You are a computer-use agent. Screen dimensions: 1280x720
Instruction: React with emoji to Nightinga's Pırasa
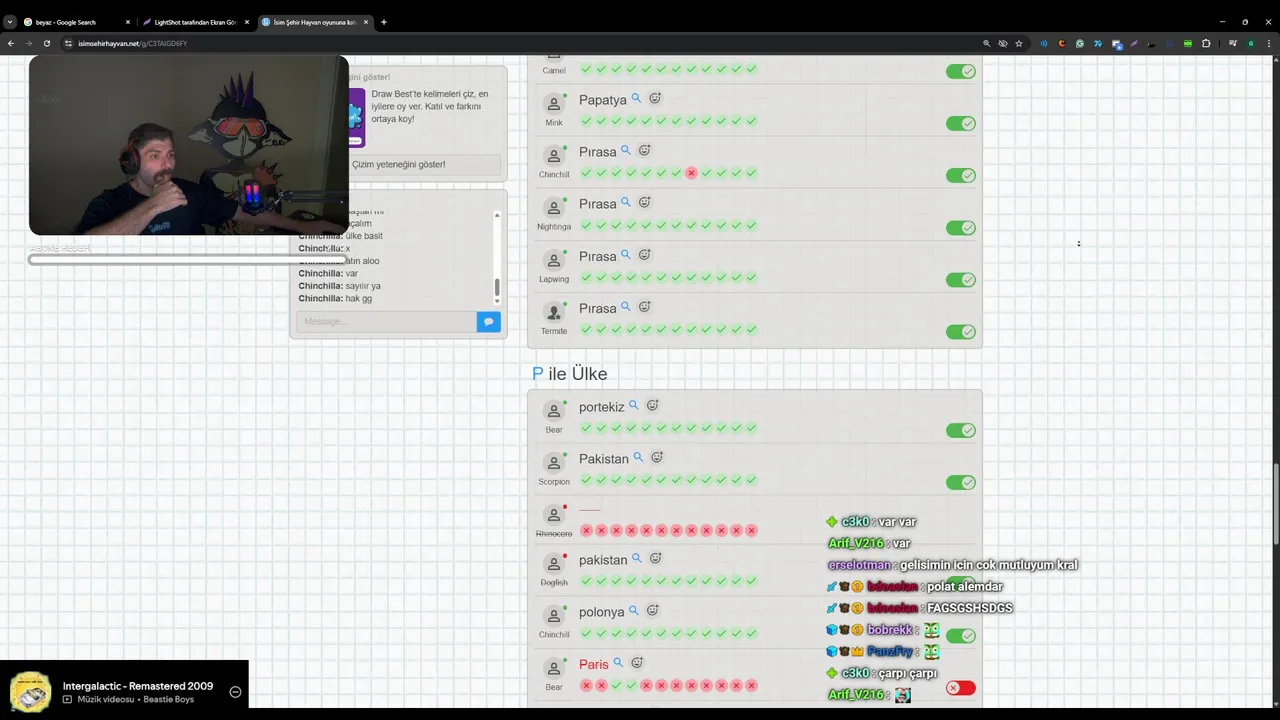(x=645, y=202)
